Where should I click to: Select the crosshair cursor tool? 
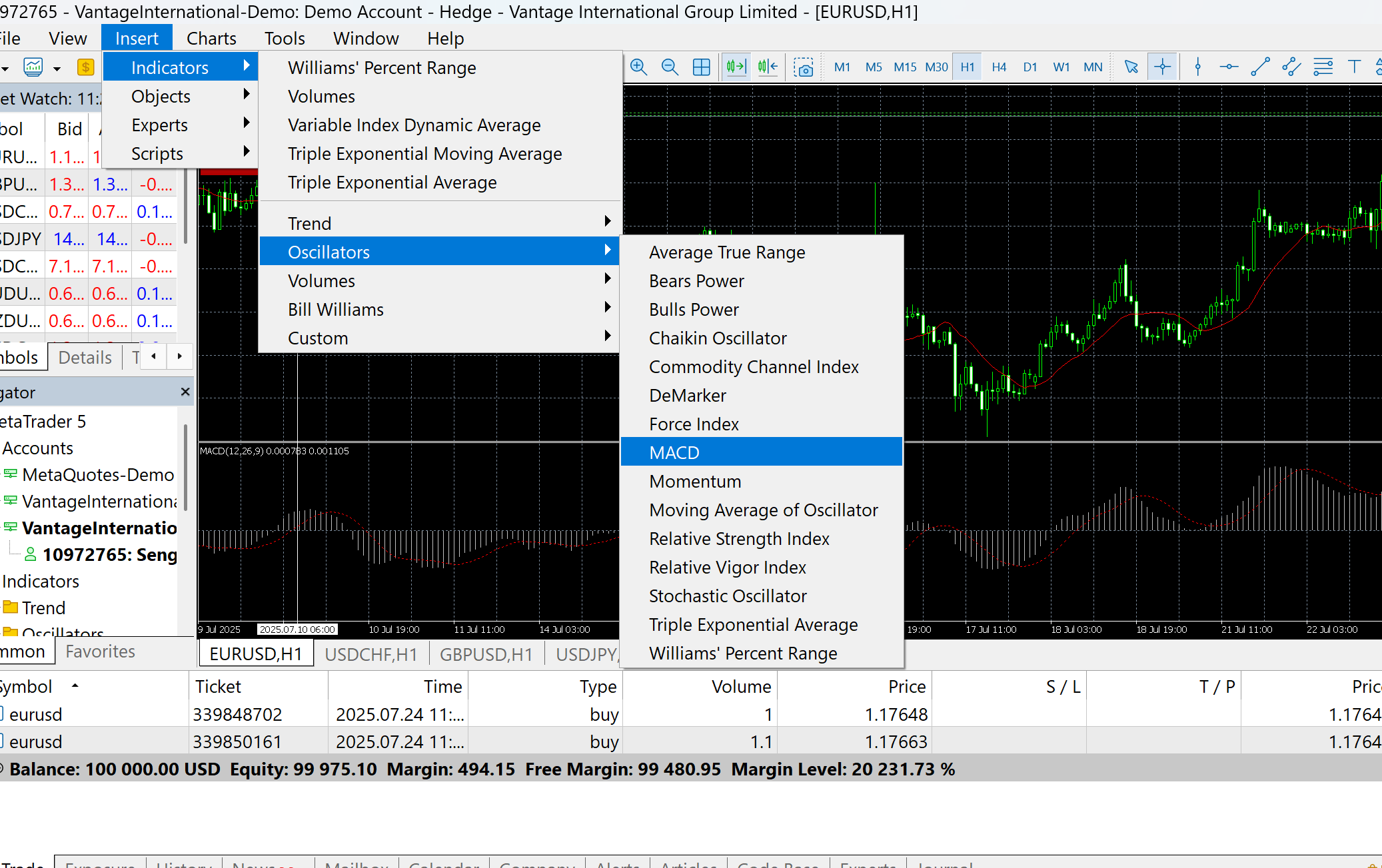(1162, 67)
